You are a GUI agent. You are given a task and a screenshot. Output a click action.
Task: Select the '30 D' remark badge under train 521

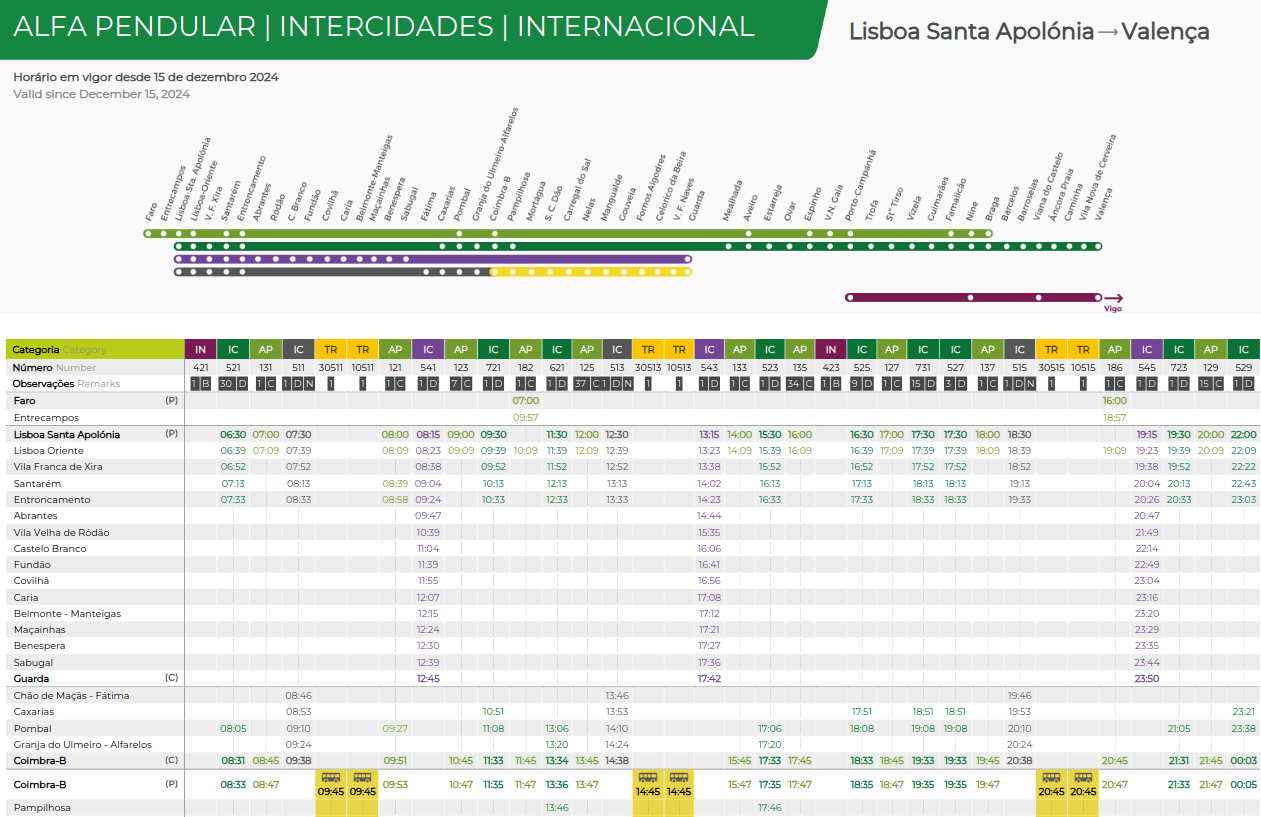click(x=233, y=384)
